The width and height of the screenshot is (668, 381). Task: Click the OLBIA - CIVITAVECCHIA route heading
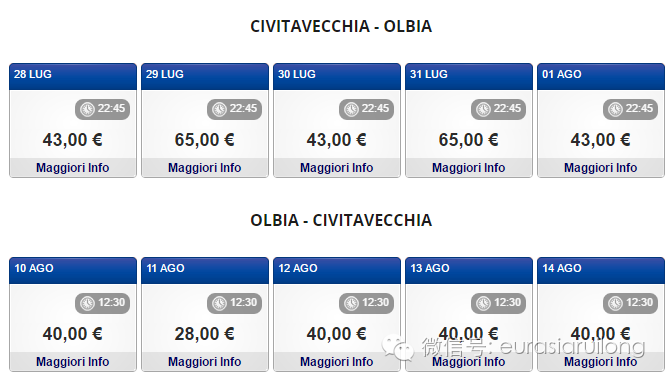[x=341, y=220]
